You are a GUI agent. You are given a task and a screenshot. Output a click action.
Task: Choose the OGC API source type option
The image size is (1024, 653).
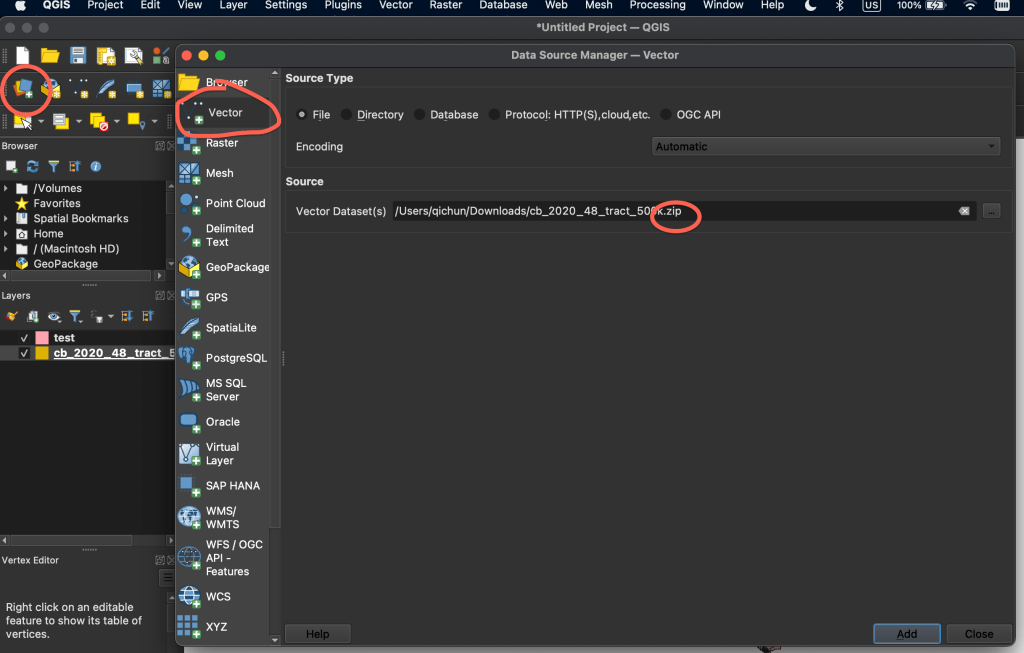click(x=666, y=115)
